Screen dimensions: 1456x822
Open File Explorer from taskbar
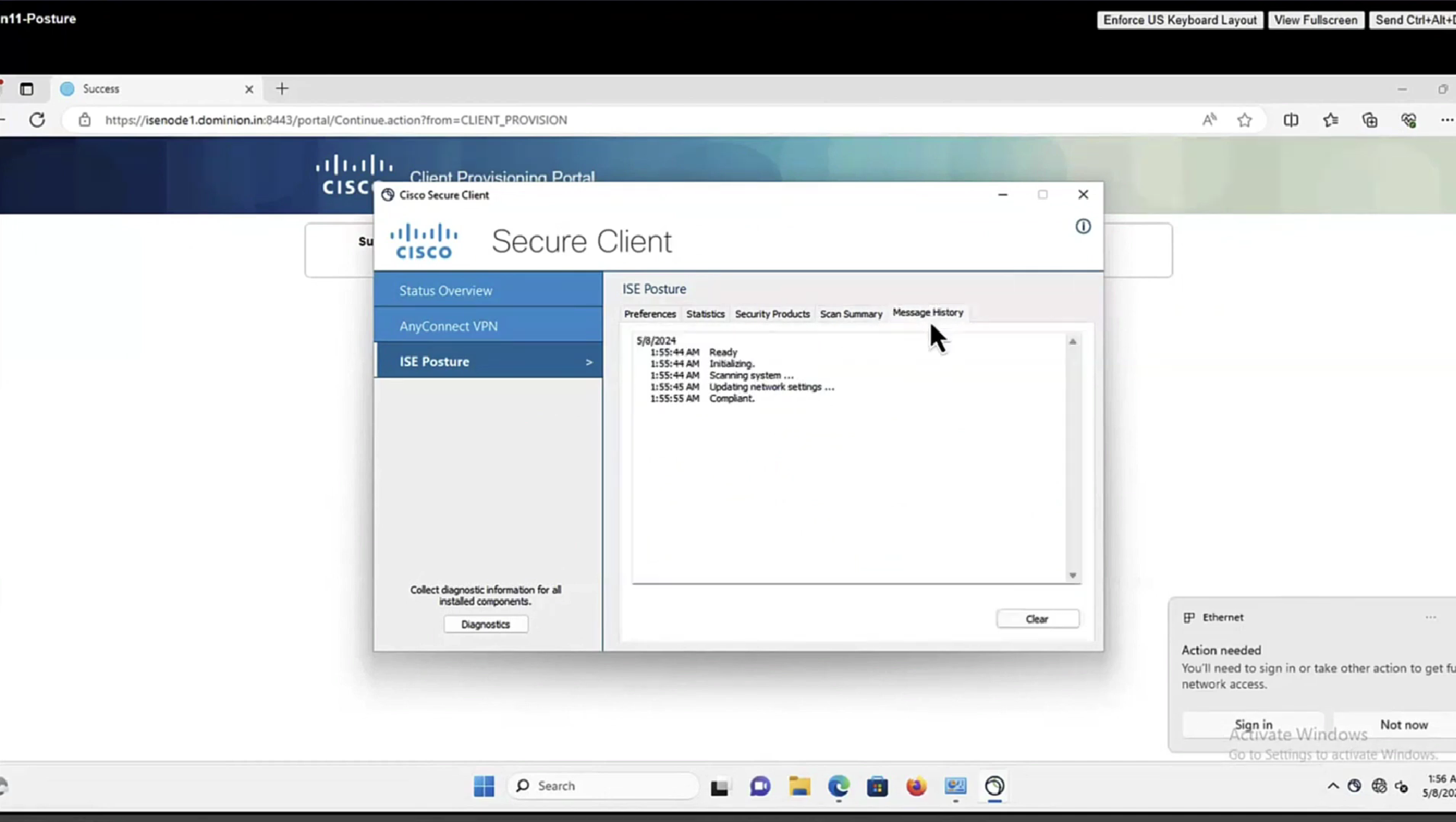(799, 786)
